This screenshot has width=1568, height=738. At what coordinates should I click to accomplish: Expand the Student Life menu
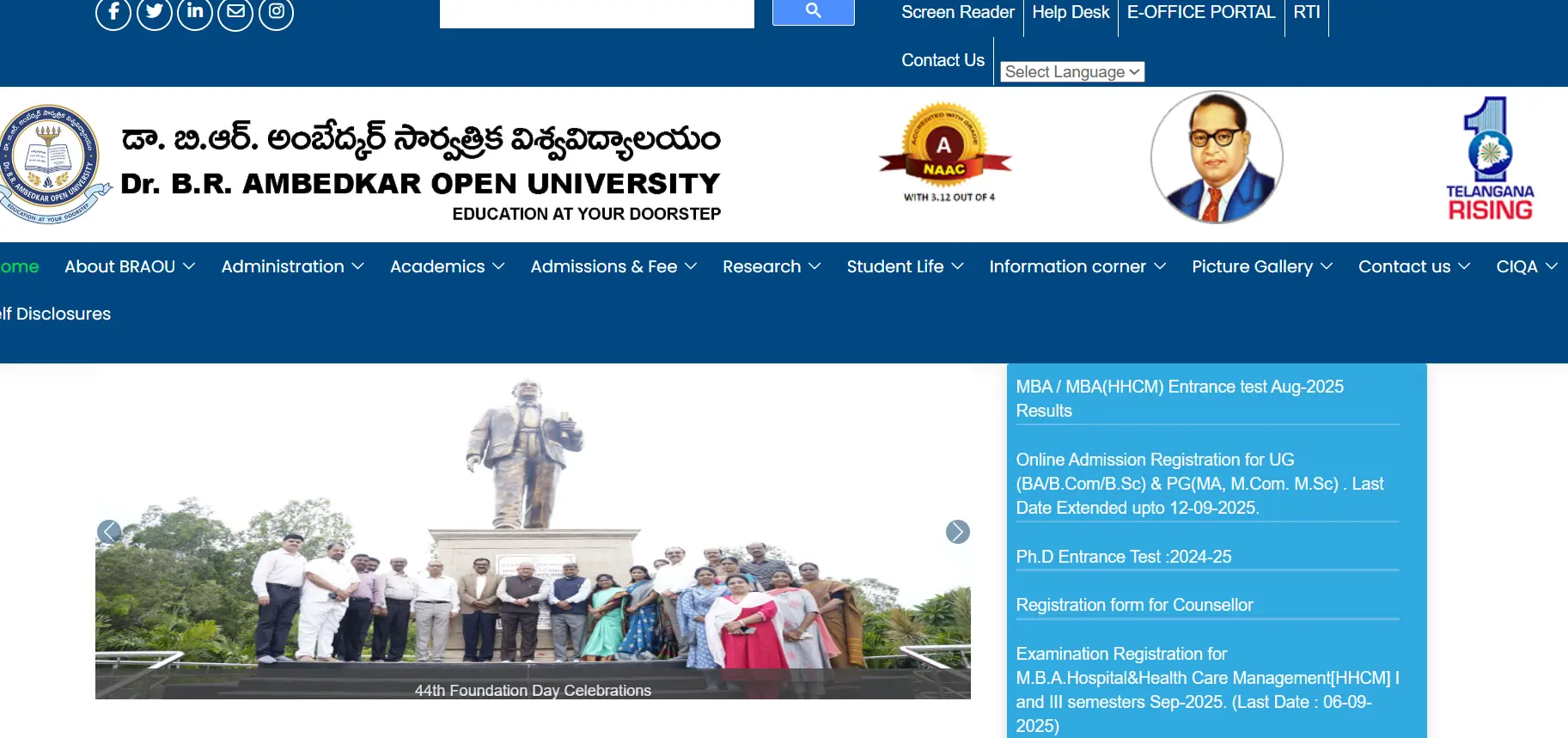coord(905,266)
